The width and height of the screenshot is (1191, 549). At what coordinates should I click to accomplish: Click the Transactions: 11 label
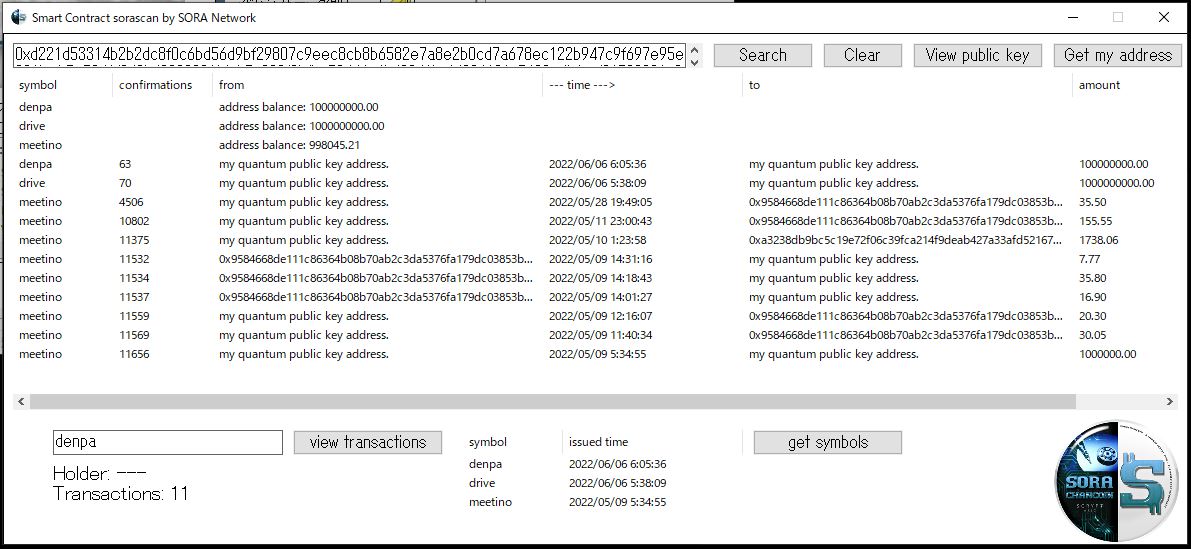click(x=121, y=494)
